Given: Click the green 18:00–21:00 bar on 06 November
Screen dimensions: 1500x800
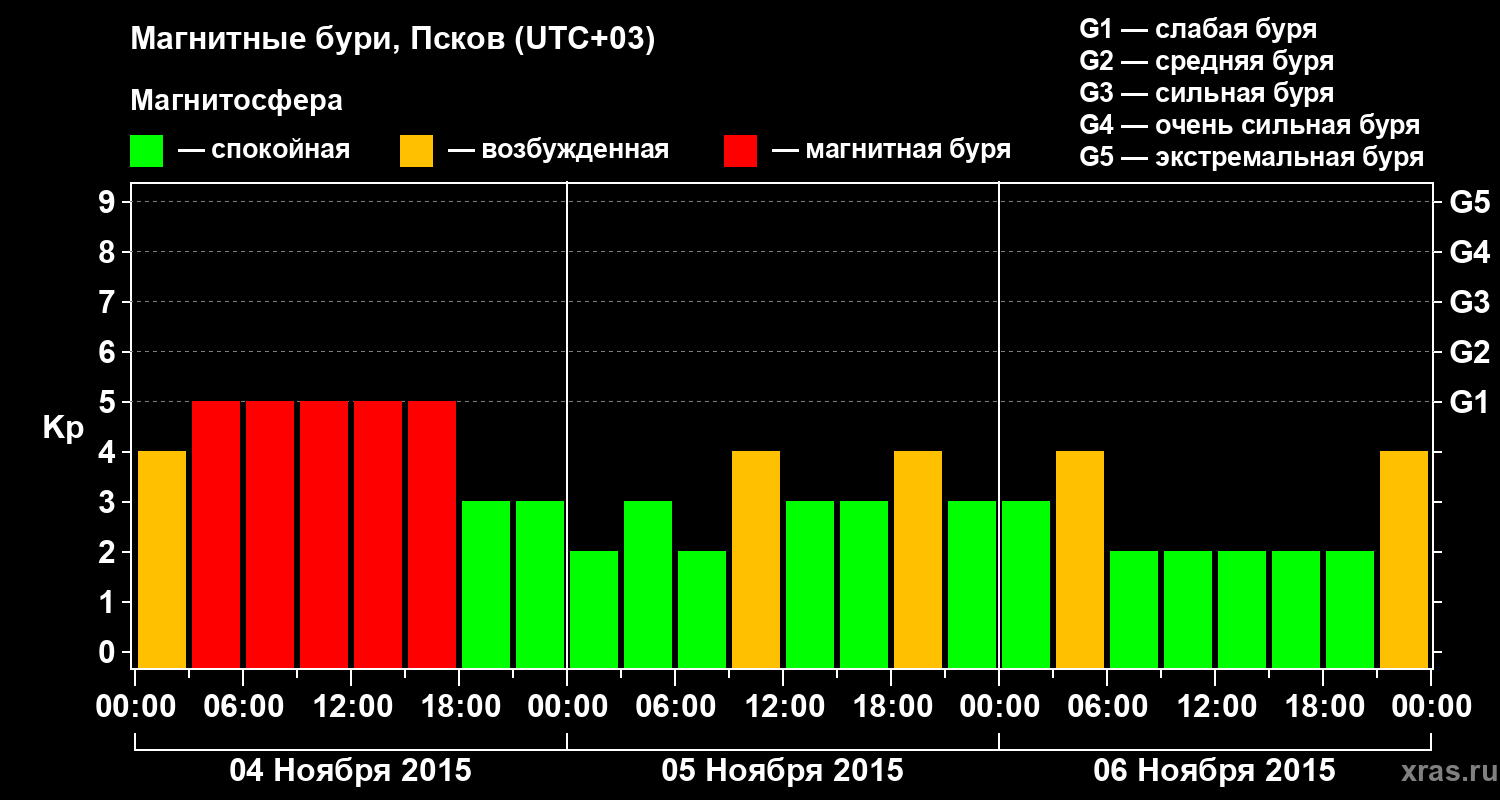Looking at the screenshot, I should pyautogui.click(x=1350, y=610).
